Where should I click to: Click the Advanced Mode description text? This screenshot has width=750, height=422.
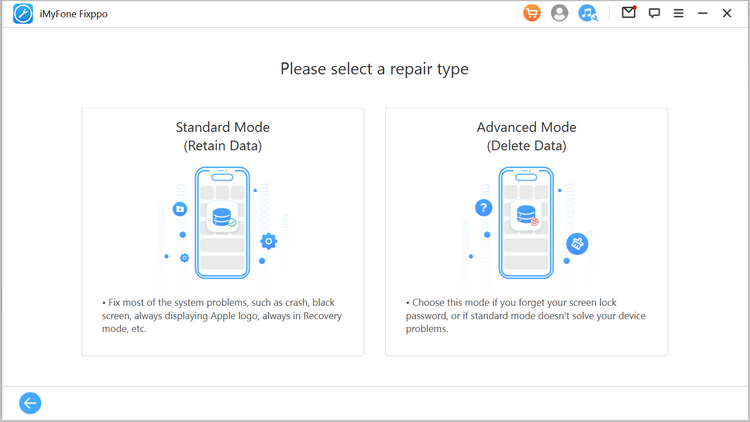[x=526, y=316]
